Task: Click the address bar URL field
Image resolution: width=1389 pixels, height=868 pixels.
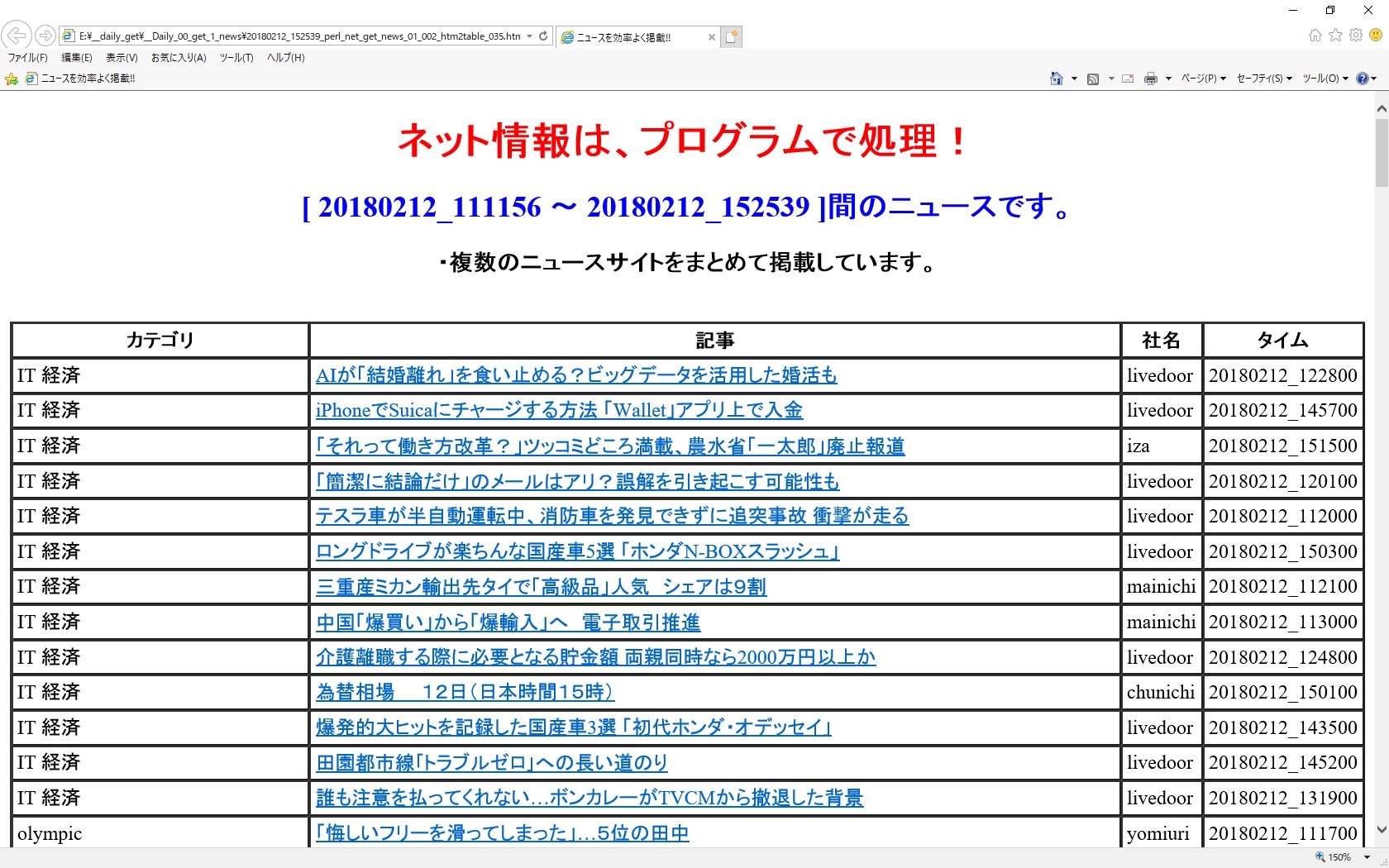Action: click(299, 36)
